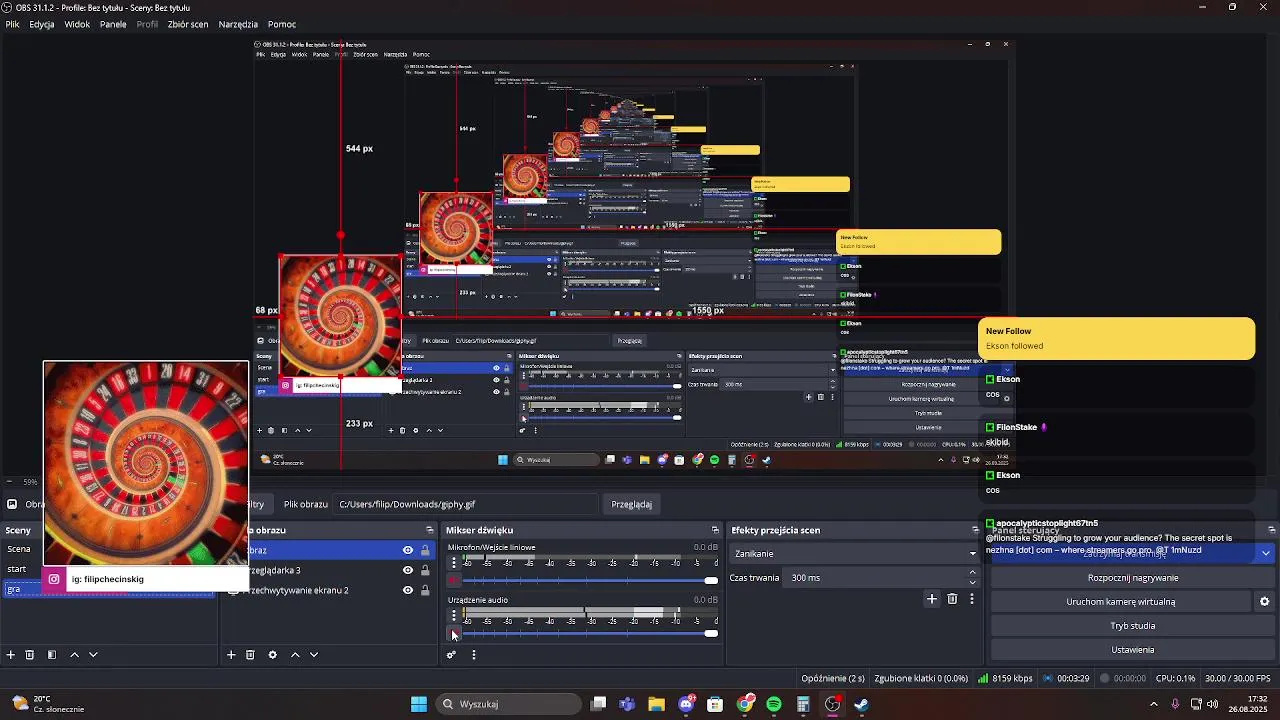Add a new scene with plus icon
This screenshot has height=720, width=1280.
coord(11,655)
